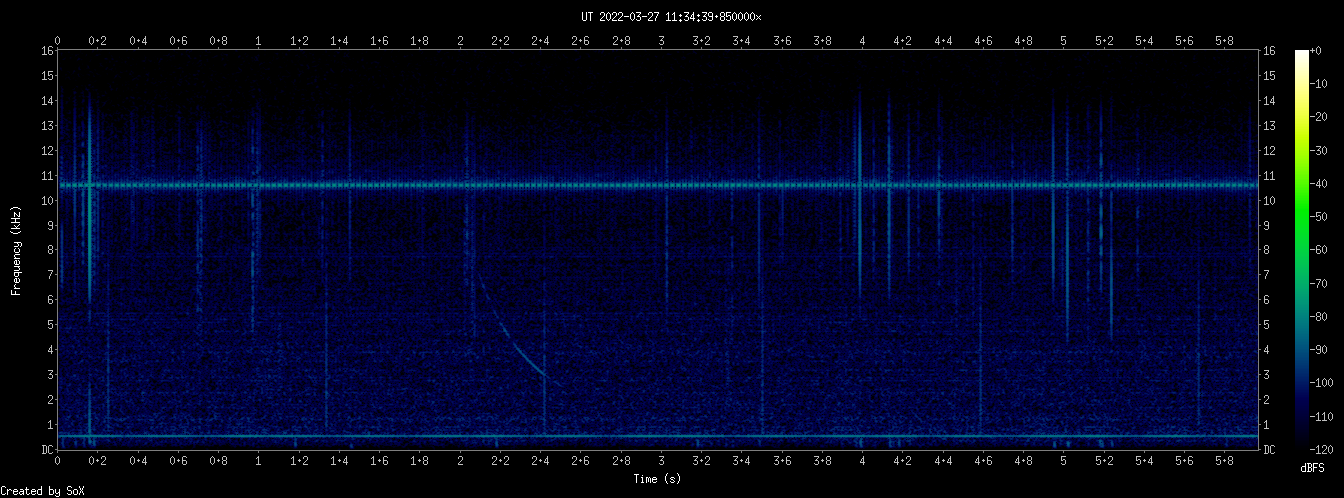Click the 3 second tick on the bottom time axis

[x=662, y=461]
